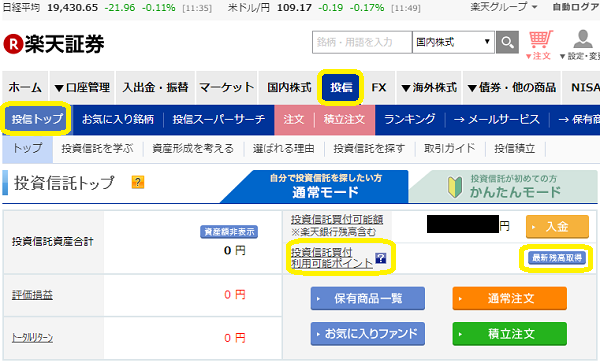Click the 自動ログア link at top right

point(576,7)
